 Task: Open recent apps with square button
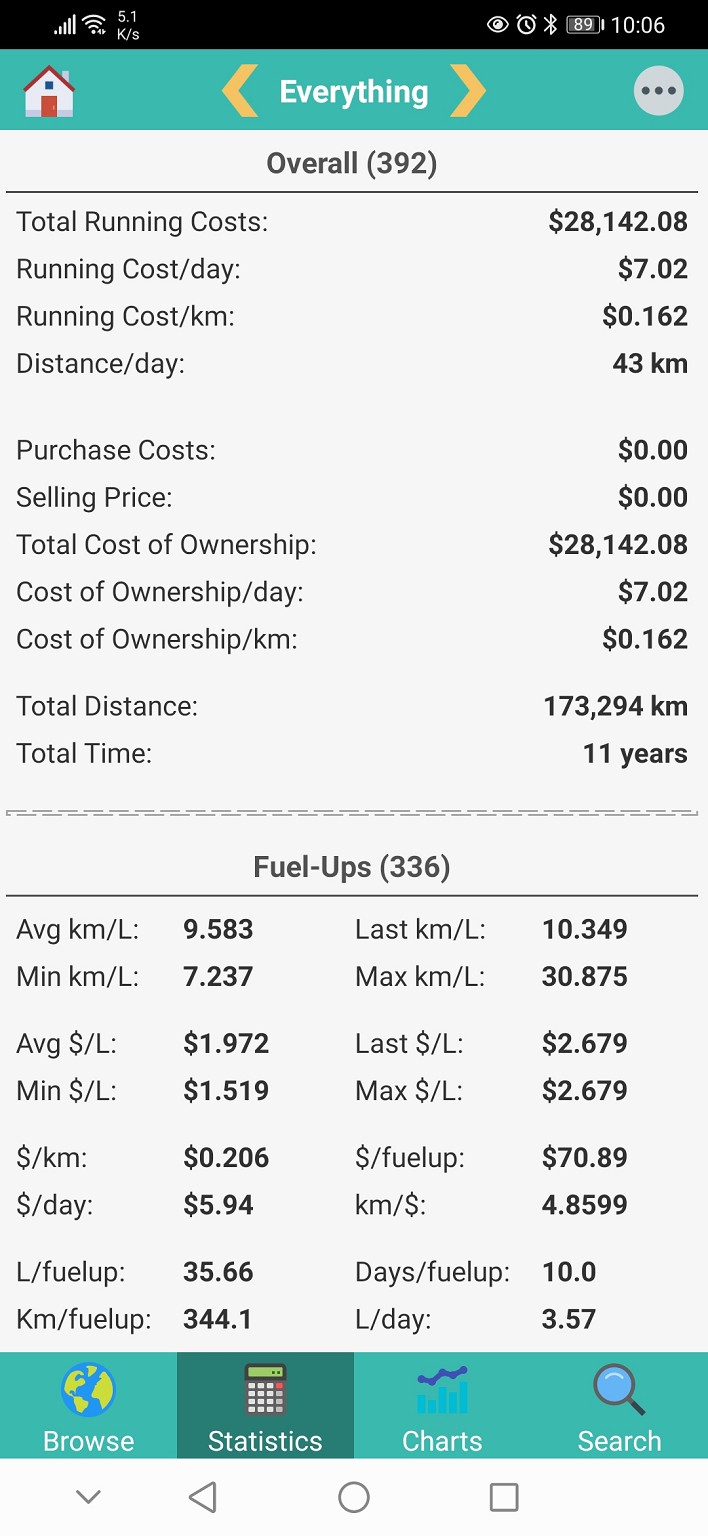[x=504, y=1497]
